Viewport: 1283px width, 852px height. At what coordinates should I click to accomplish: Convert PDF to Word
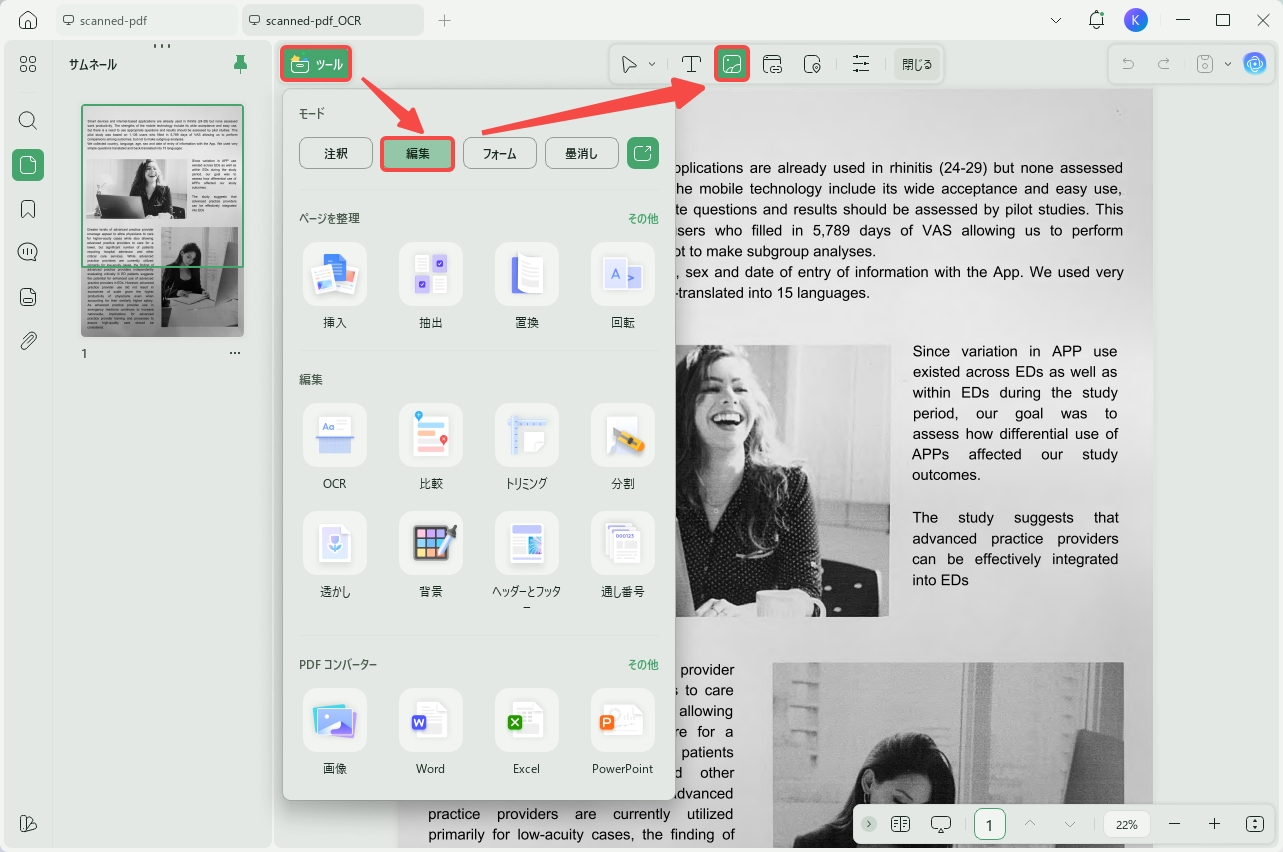[x=431, y=734]
